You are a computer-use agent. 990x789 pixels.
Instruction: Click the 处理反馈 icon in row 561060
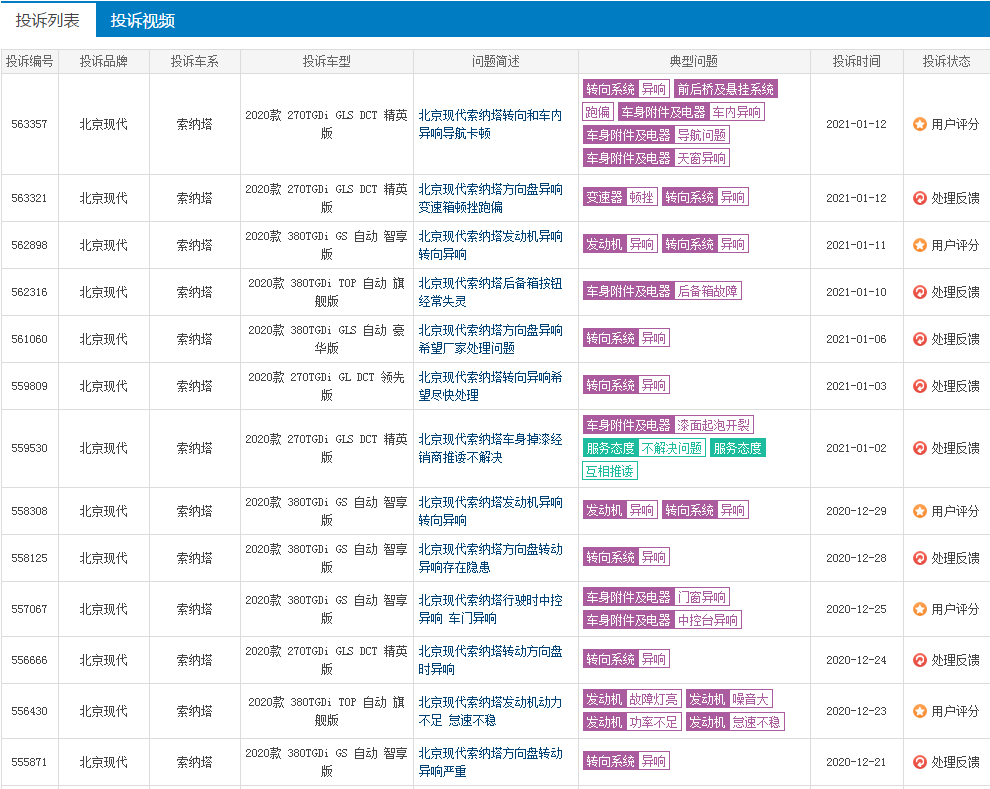(x=920, y=339)
